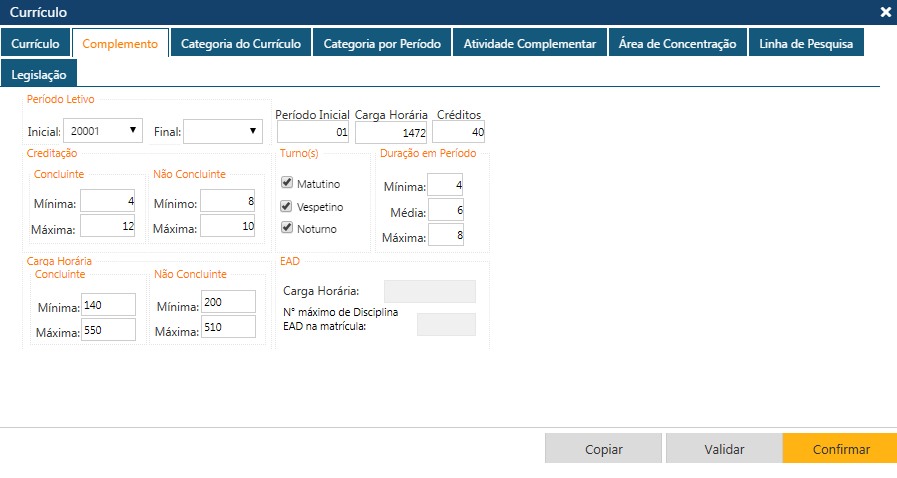Image resolution: width=897 pixels, height=478 pixels.
Task: Confirm with the orange Confirmar button
Action: tap(840, 450)
